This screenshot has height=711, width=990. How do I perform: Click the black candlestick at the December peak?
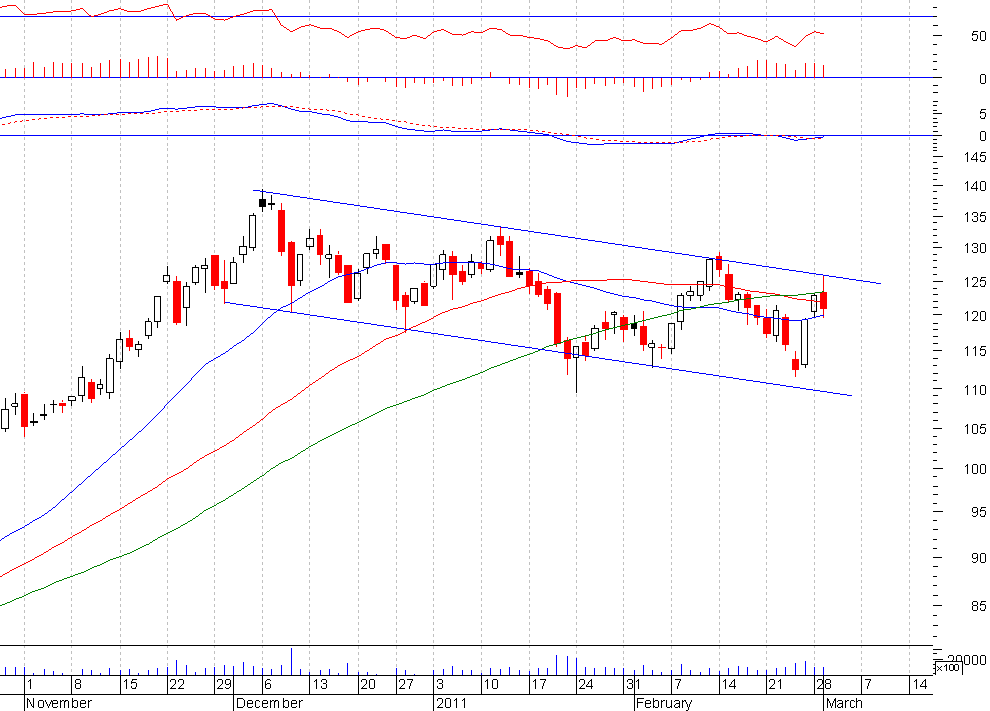coord(263,202)
